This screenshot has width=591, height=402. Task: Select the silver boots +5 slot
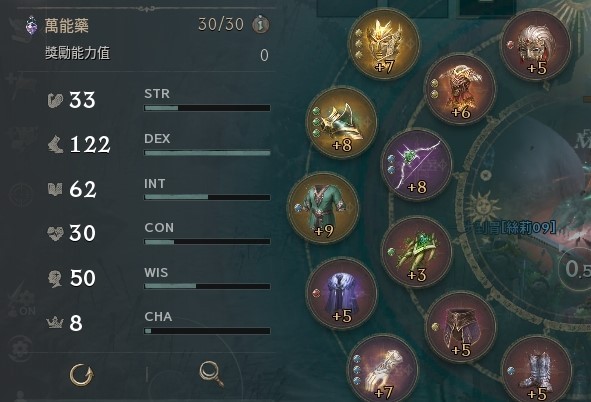pos(536,371)
